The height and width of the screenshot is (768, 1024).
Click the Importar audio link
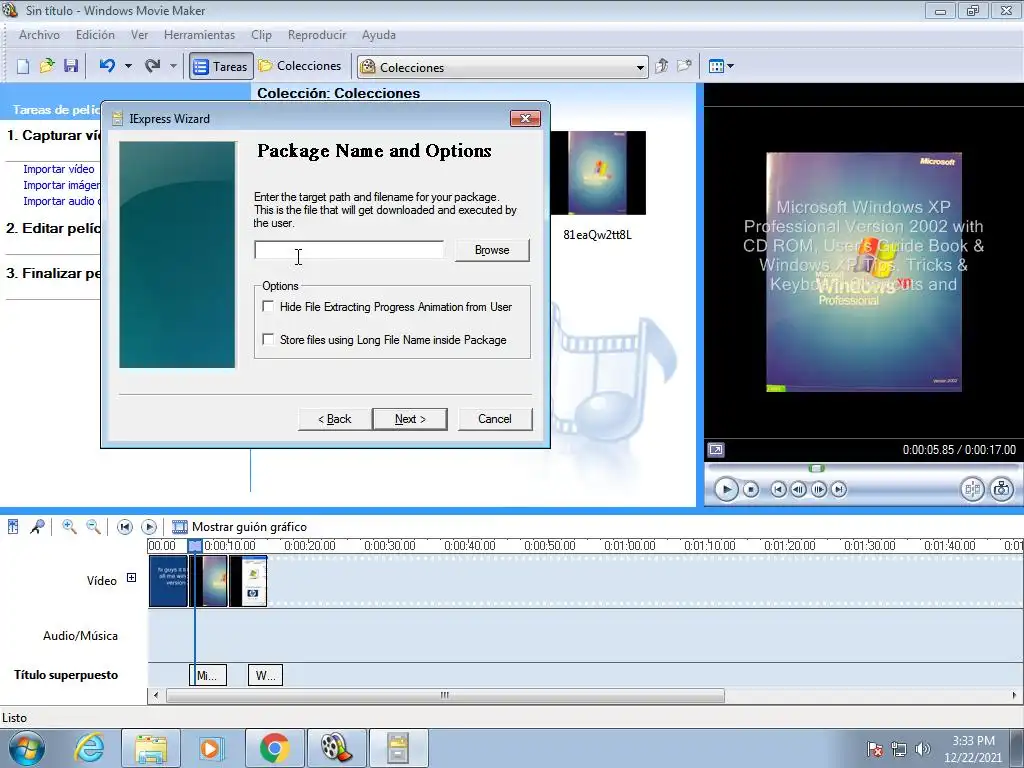[x=61, y=201]
